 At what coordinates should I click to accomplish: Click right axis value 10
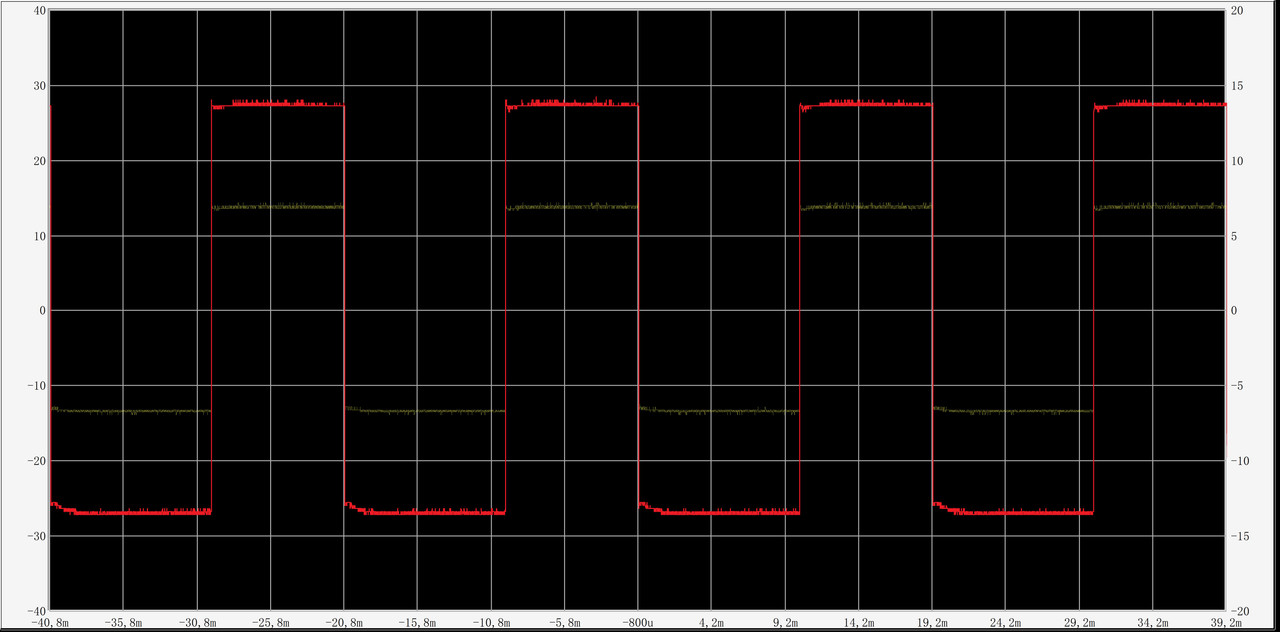point(1236,160)
